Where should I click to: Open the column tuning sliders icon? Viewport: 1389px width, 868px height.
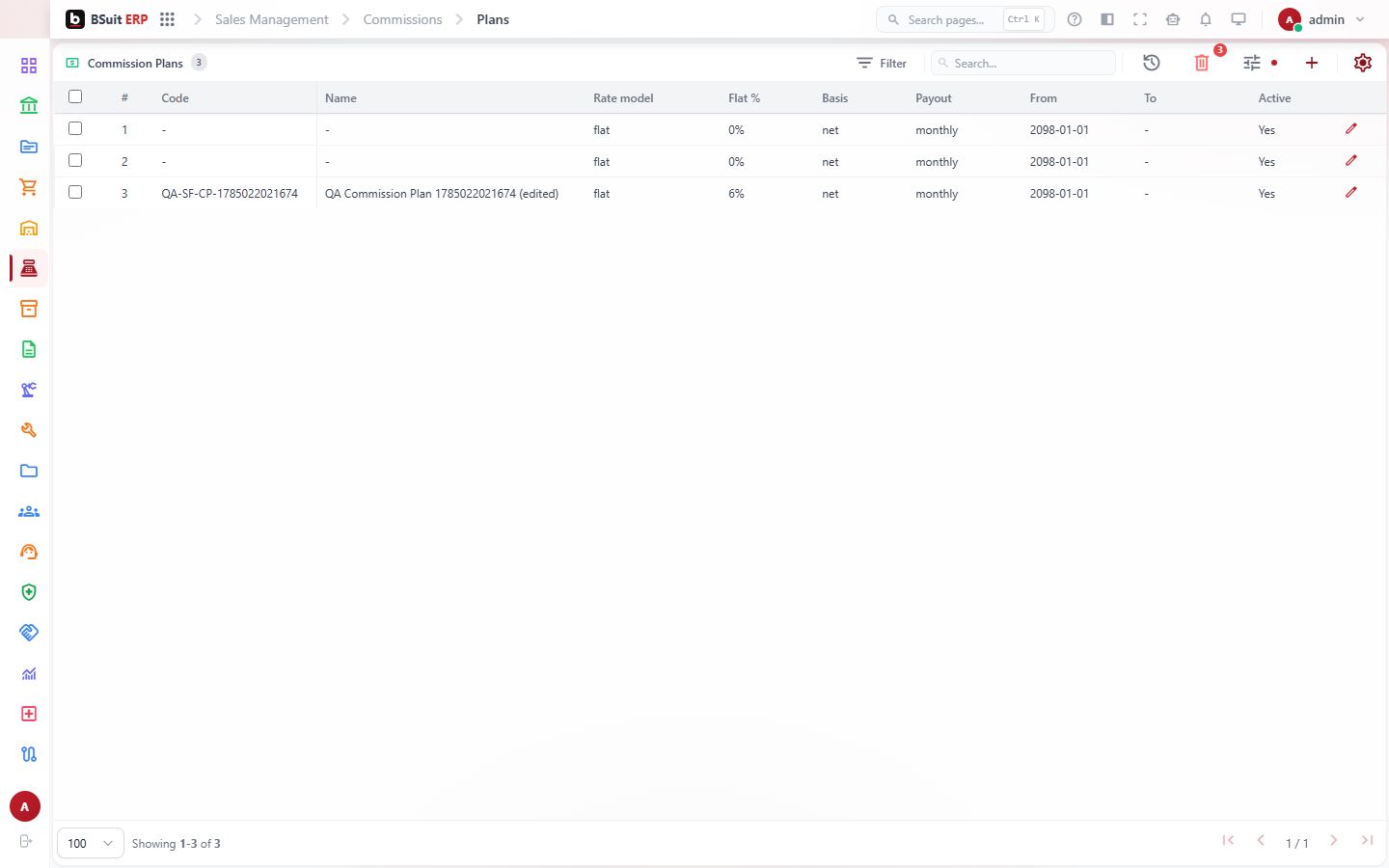coord(1252,63)
